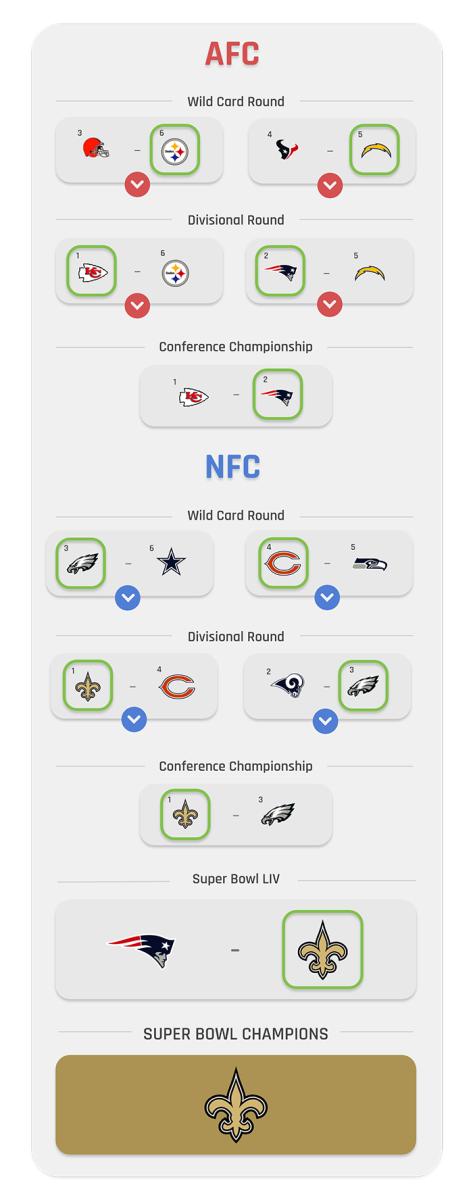
Task: Select the Browns logo in AFC Wild Card
Action: [x=96, y=150]
